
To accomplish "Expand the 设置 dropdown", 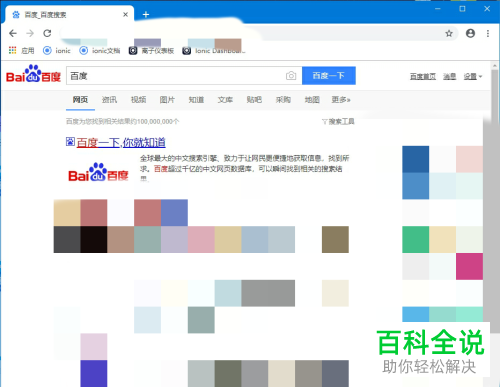I will (473, 77).
